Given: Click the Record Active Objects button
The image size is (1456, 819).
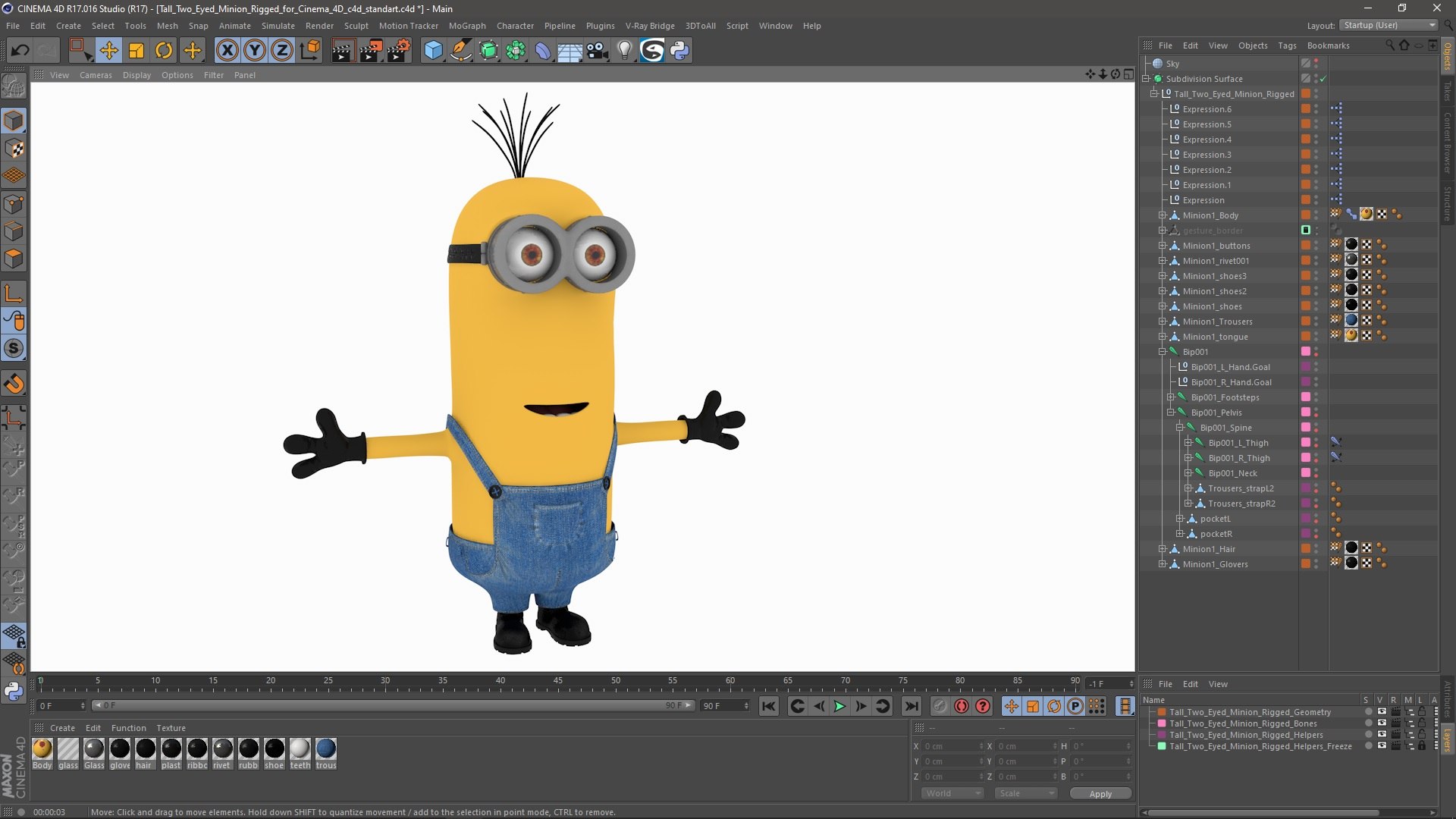Looking at the screenshot, I should [940, 706].
